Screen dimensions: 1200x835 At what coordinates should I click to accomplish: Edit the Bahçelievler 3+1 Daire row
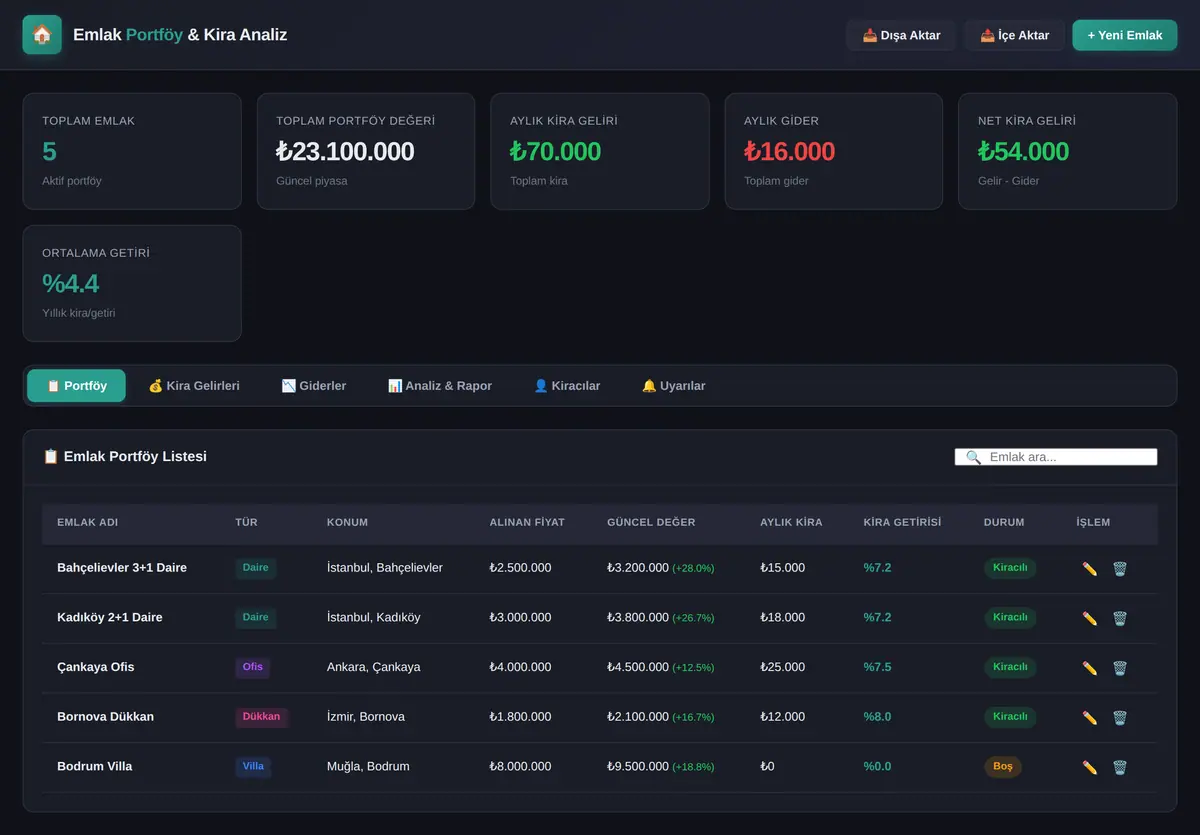(x=1090, y=569)
